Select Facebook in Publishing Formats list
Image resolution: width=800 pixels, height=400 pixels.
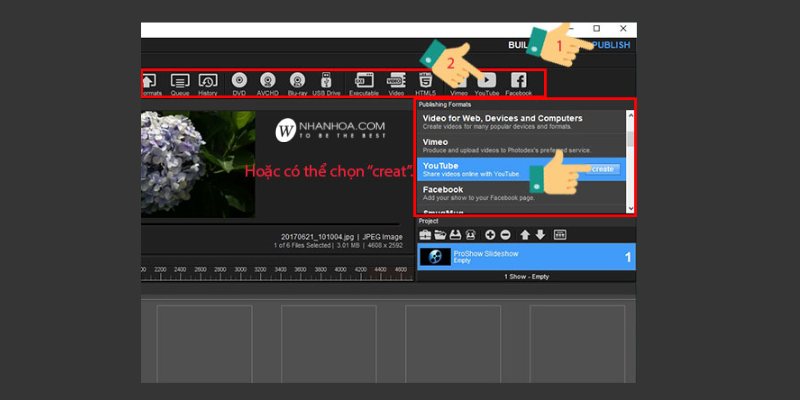(521, 193)
